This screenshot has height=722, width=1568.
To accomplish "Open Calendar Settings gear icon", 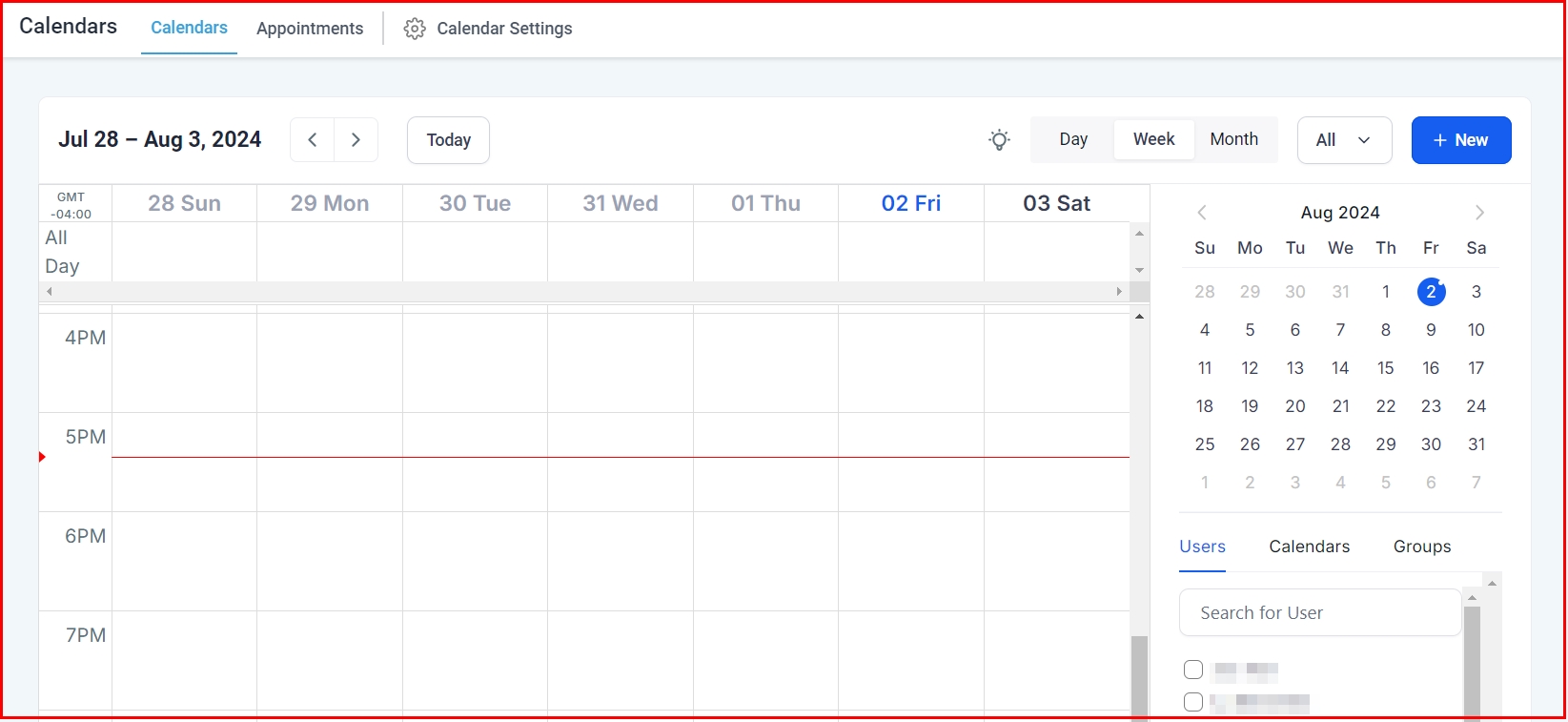I will 415,29.
